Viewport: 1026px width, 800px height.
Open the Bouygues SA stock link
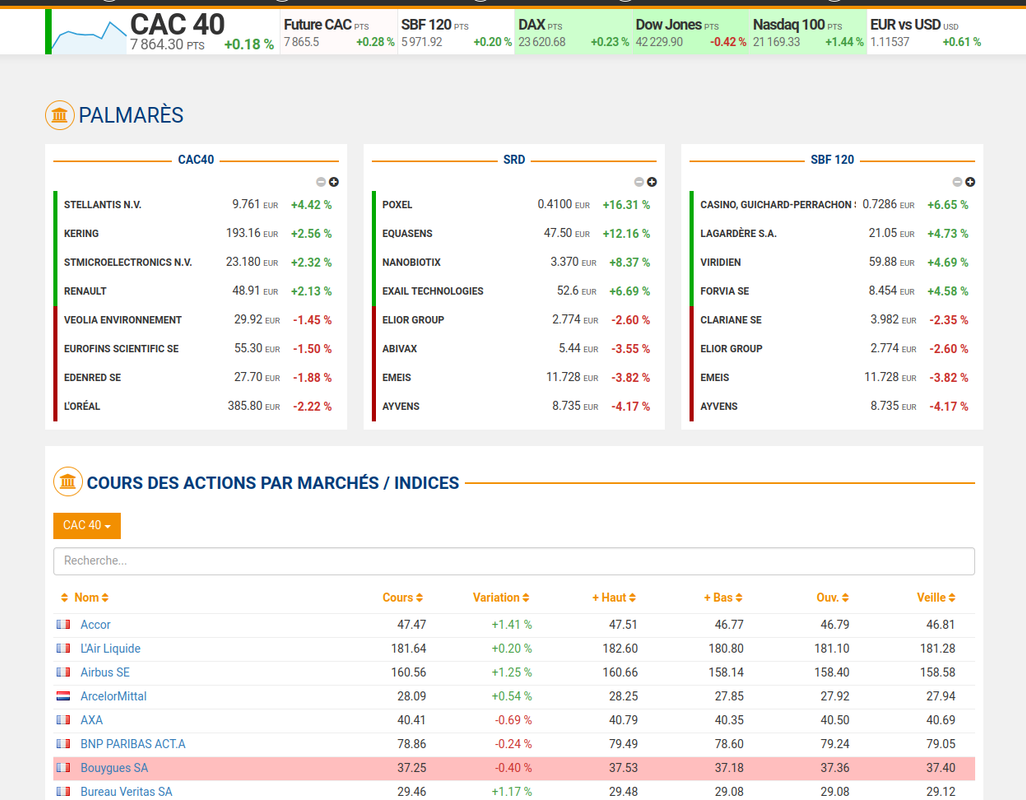pos(114,767)
